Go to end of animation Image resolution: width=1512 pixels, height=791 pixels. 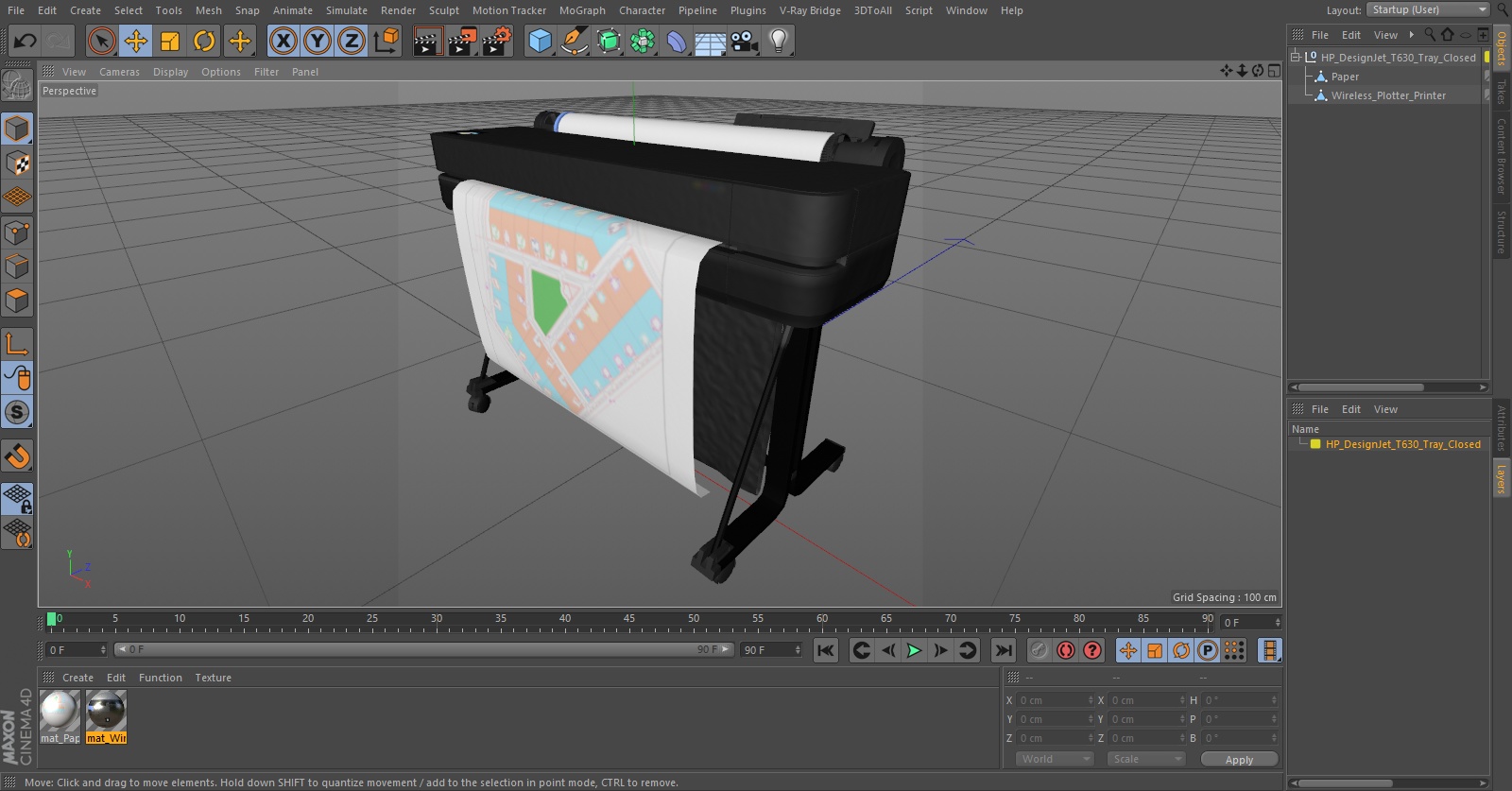click(1004, 650)
